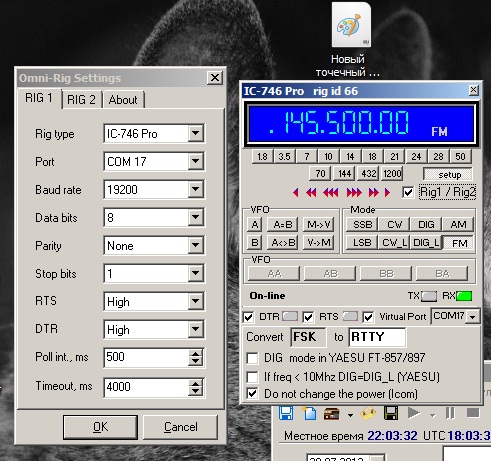This screenshot has width=491, height=461.
Task: Click the blue floppy disk save icon
Action: pyautogui.click(x=286, y=413)
